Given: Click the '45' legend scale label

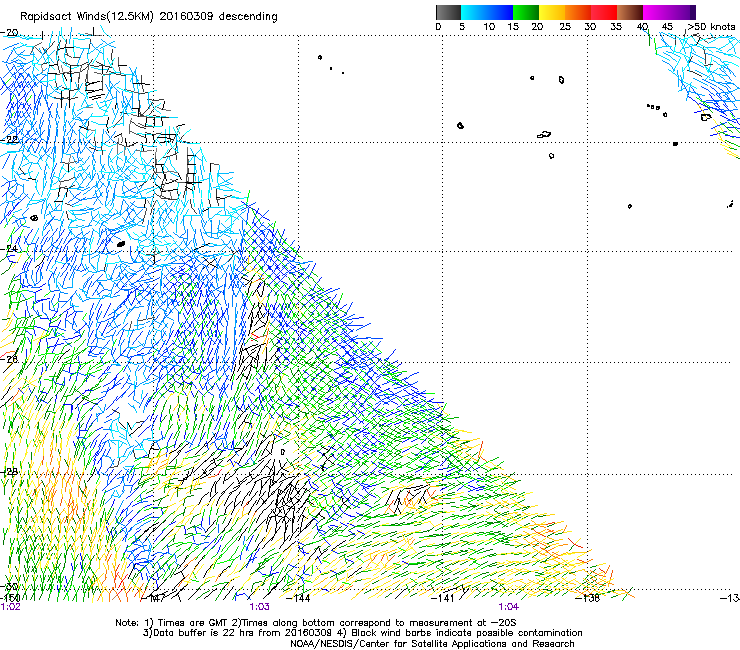Looking at the screenshot, I should [x=667, y=27].
